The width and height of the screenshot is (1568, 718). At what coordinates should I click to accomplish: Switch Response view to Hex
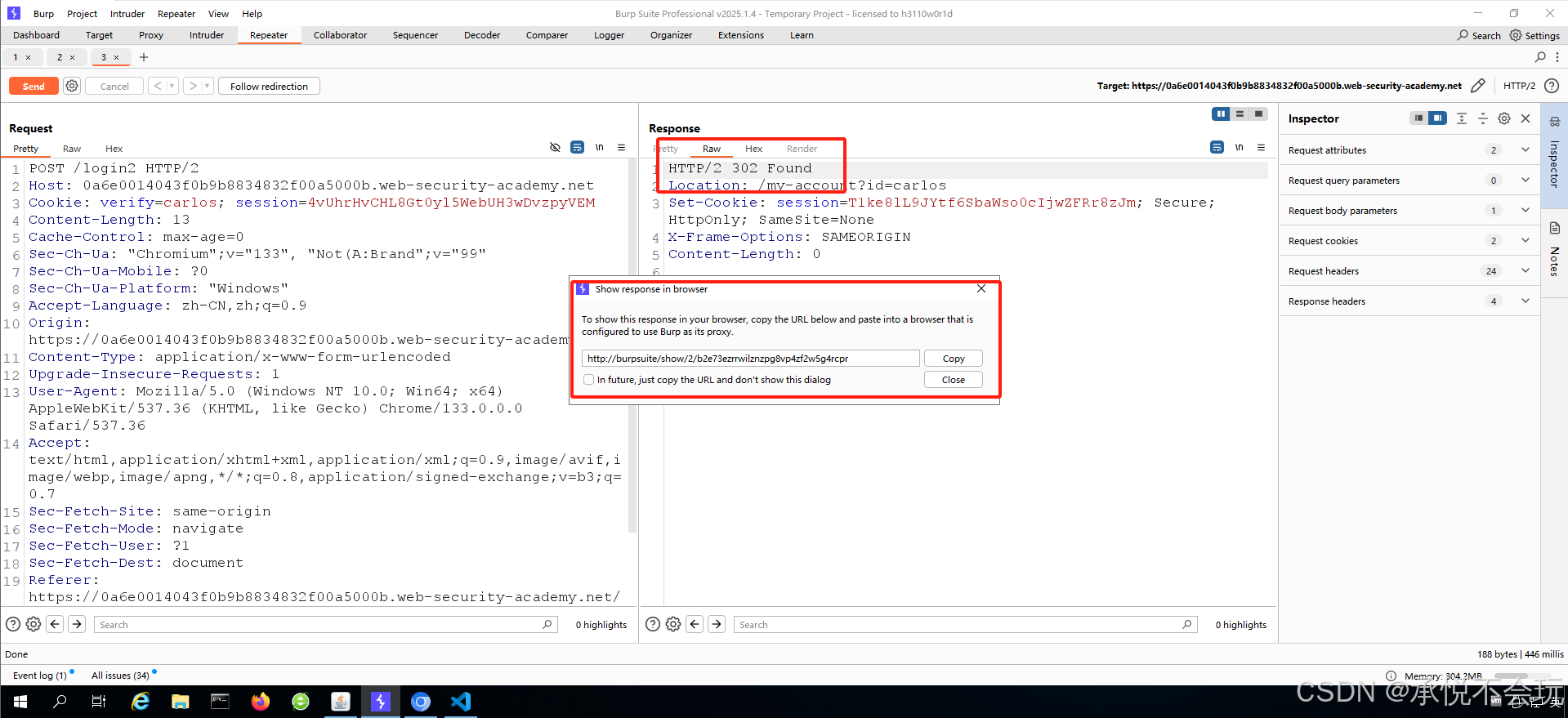point(753,149)
